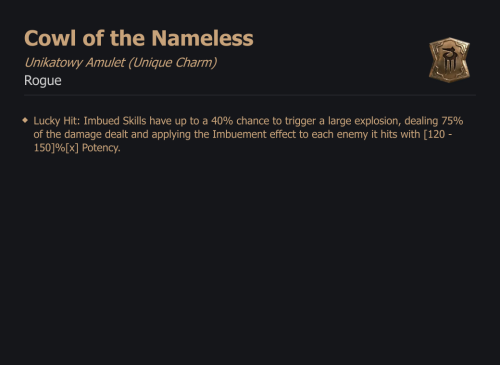
Task: Click the 'Imbuement effect' phrase
Action: click(x=248, y=134)
